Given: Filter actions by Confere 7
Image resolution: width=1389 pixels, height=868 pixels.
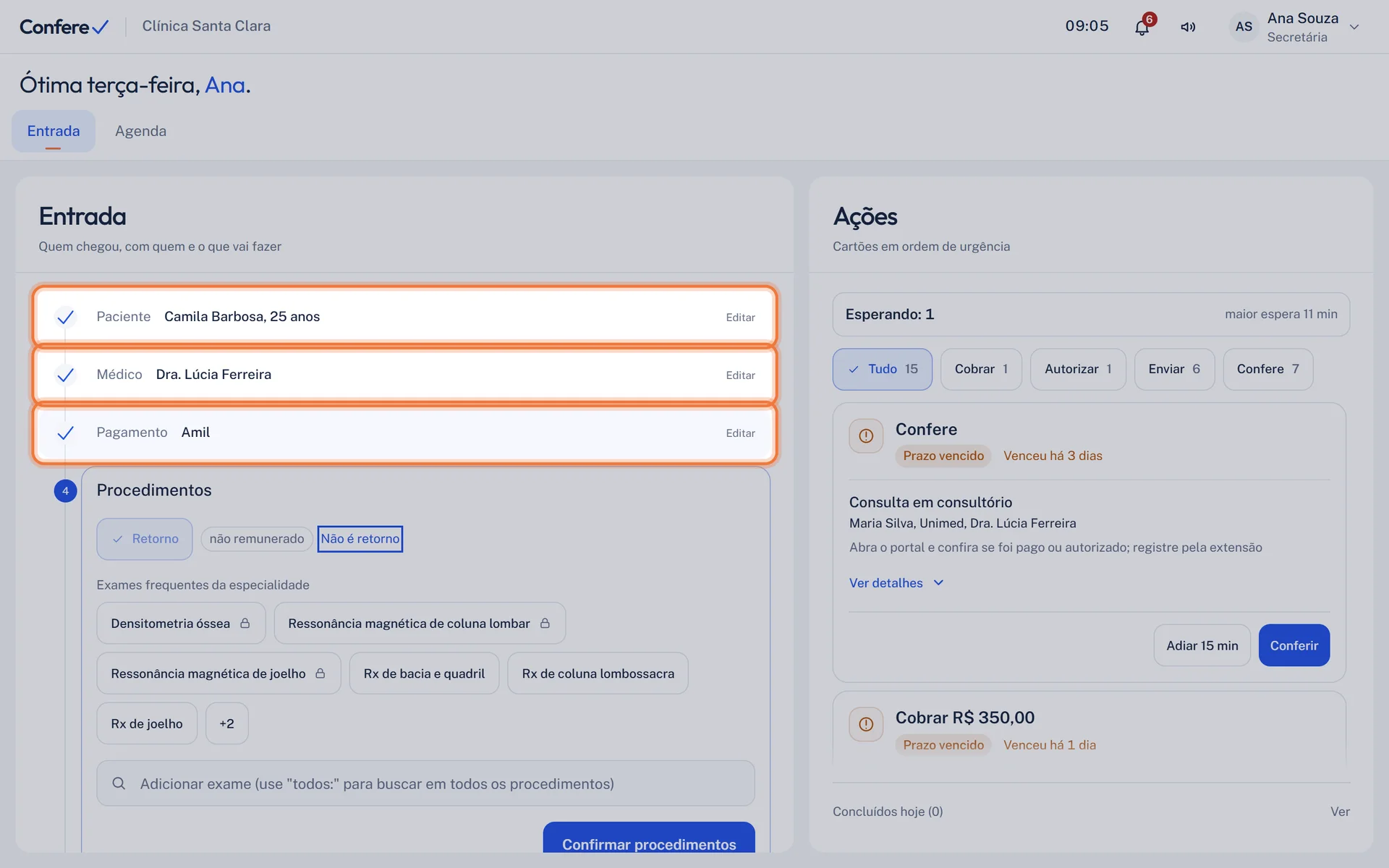Looking at the screenshot, I should [1268, 369].
